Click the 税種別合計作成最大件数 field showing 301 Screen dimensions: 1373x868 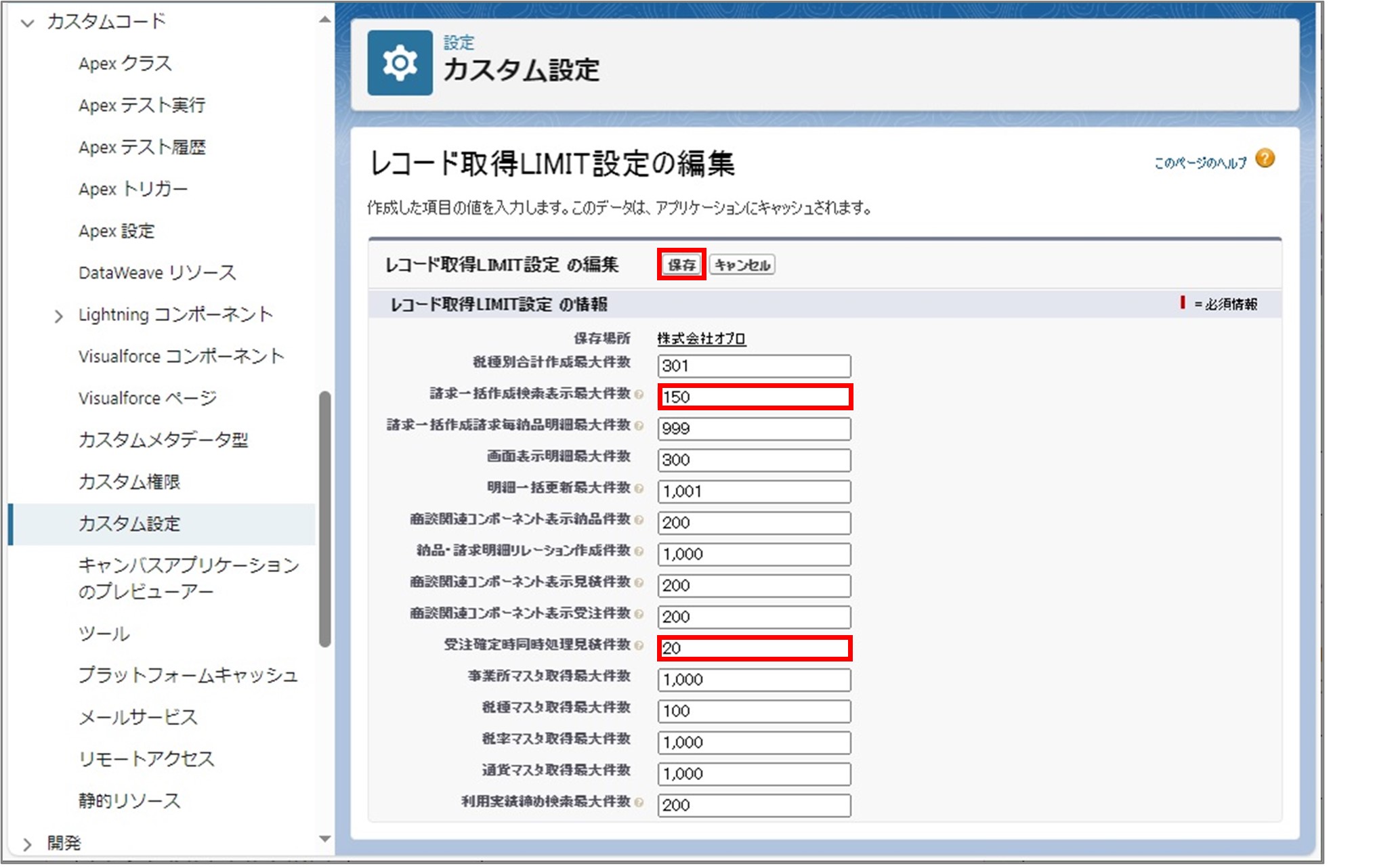pos(754,366)
